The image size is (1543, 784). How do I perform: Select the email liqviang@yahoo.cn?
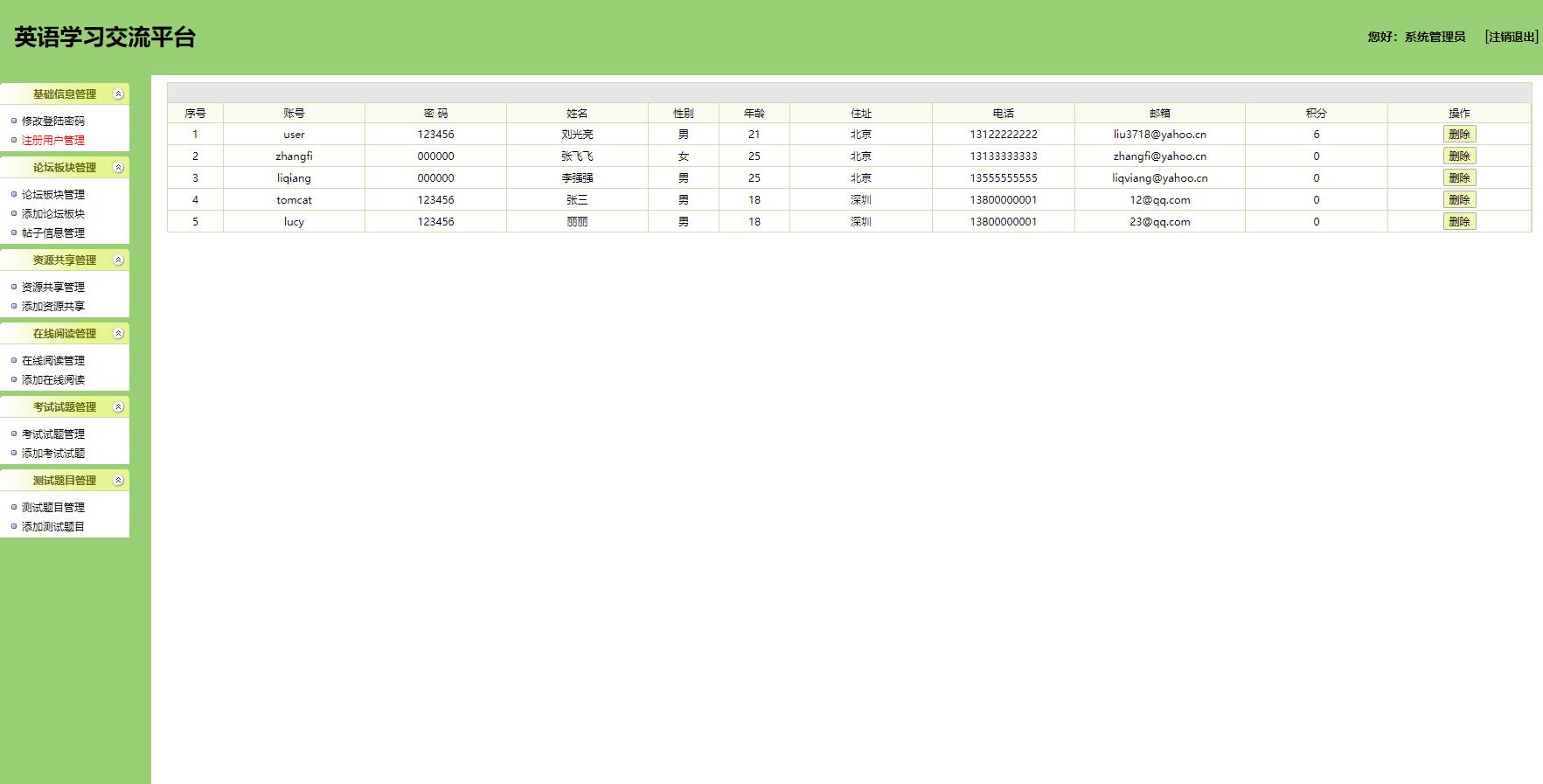point(1160,178)
